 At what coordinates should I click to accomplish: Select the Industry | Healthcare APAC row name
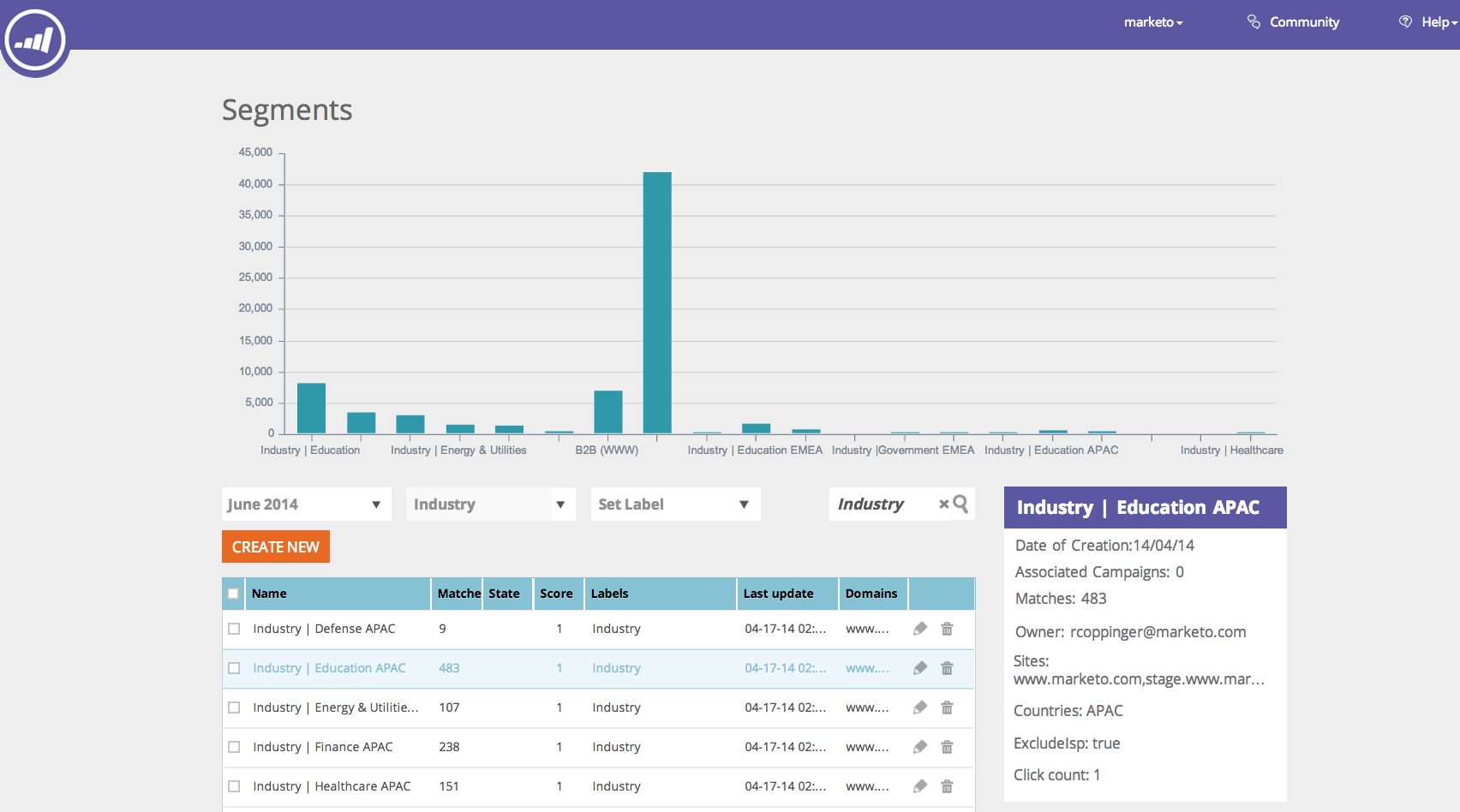[x=332, y=786]
